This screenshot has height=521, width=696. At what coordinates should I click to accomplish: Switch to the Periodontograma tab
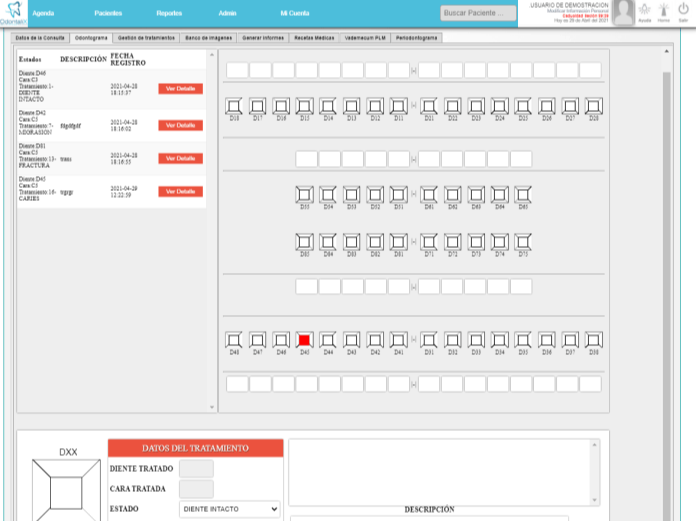click(x=417, y=37)
